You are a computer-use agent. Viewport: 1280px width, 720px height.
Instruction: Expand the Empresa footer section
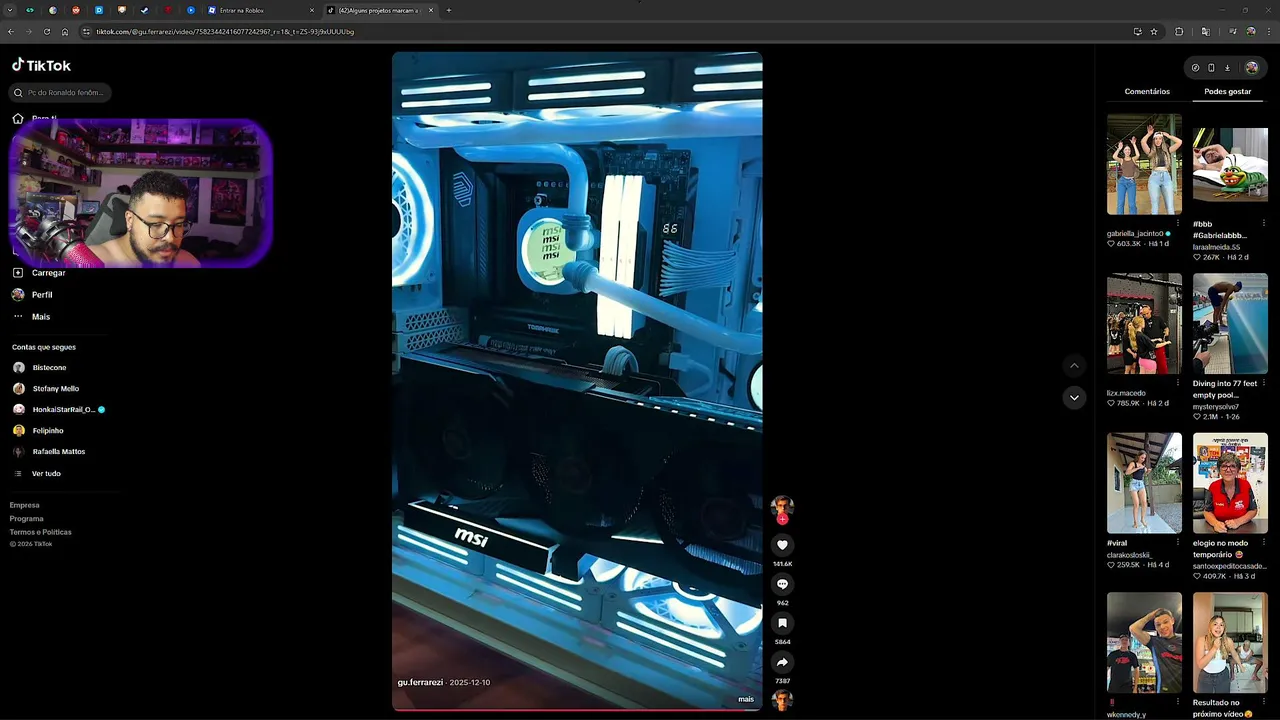tap(25, 505)
